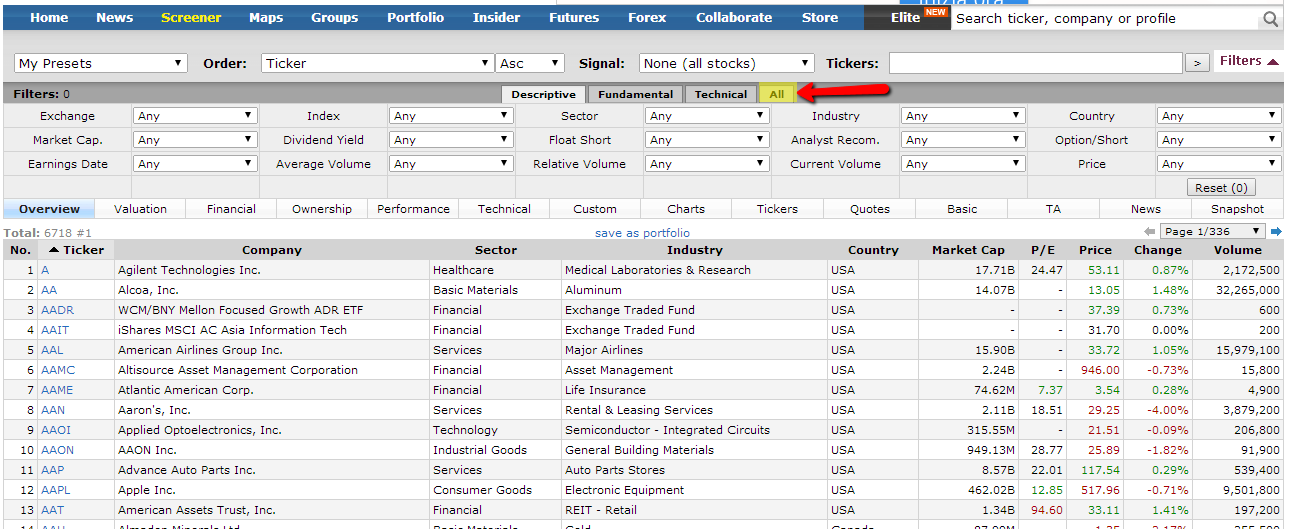The image size is (1292, 529).
Task: Click the search magnifier icon
Action: click(x=1270, y=19)
